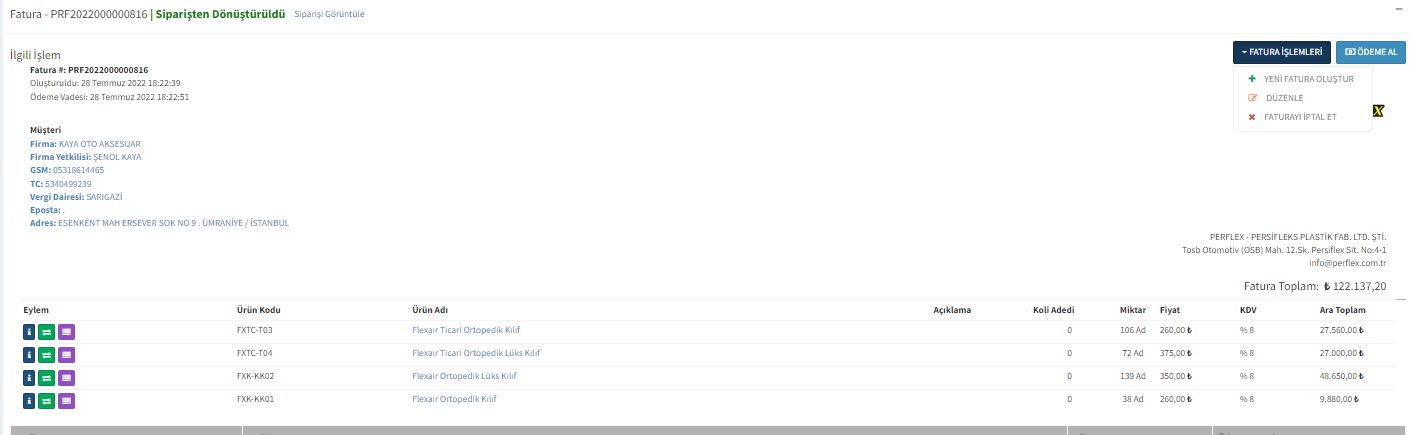Click the Flexair Ortopedik Kılıf link
The width and height of the screenshot is (1413, 435).
tap(454, 399)
